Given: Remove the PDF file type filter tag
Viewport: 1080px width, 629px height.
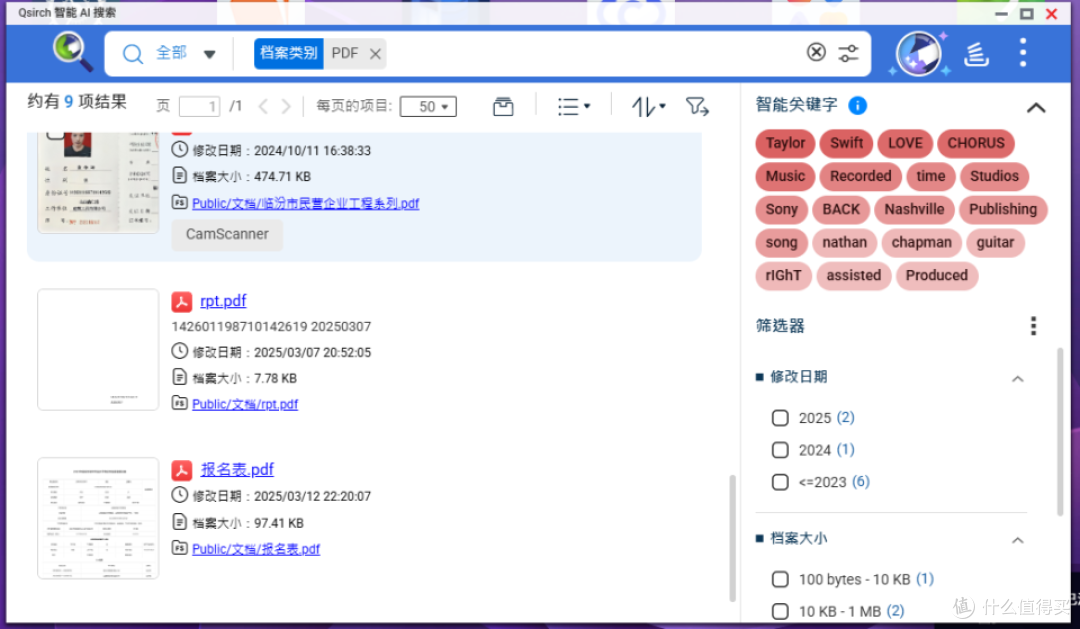Looking at the screenshot, I should 375,54.
